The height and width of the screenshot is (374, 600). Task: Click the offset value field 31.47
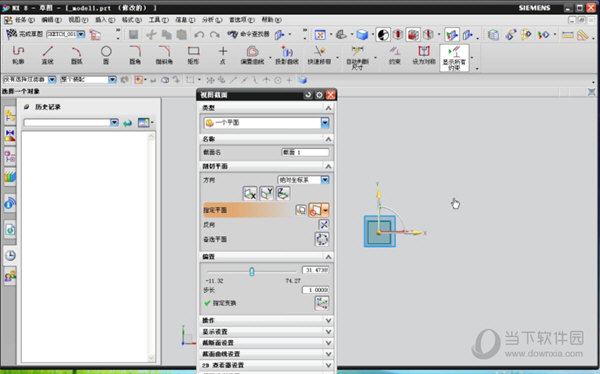315,270
